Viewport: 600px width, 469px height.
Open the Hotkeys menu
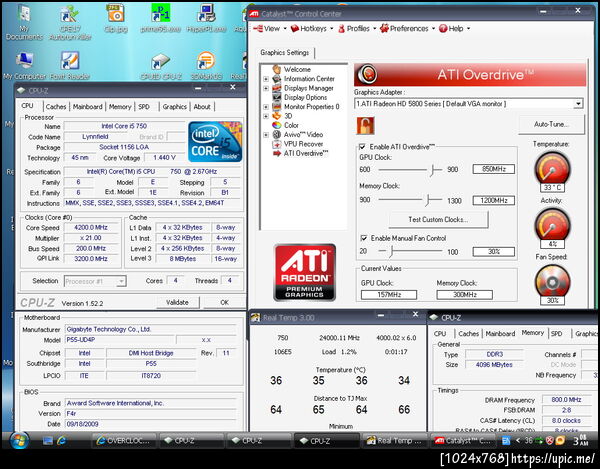(x=311, y=28)
